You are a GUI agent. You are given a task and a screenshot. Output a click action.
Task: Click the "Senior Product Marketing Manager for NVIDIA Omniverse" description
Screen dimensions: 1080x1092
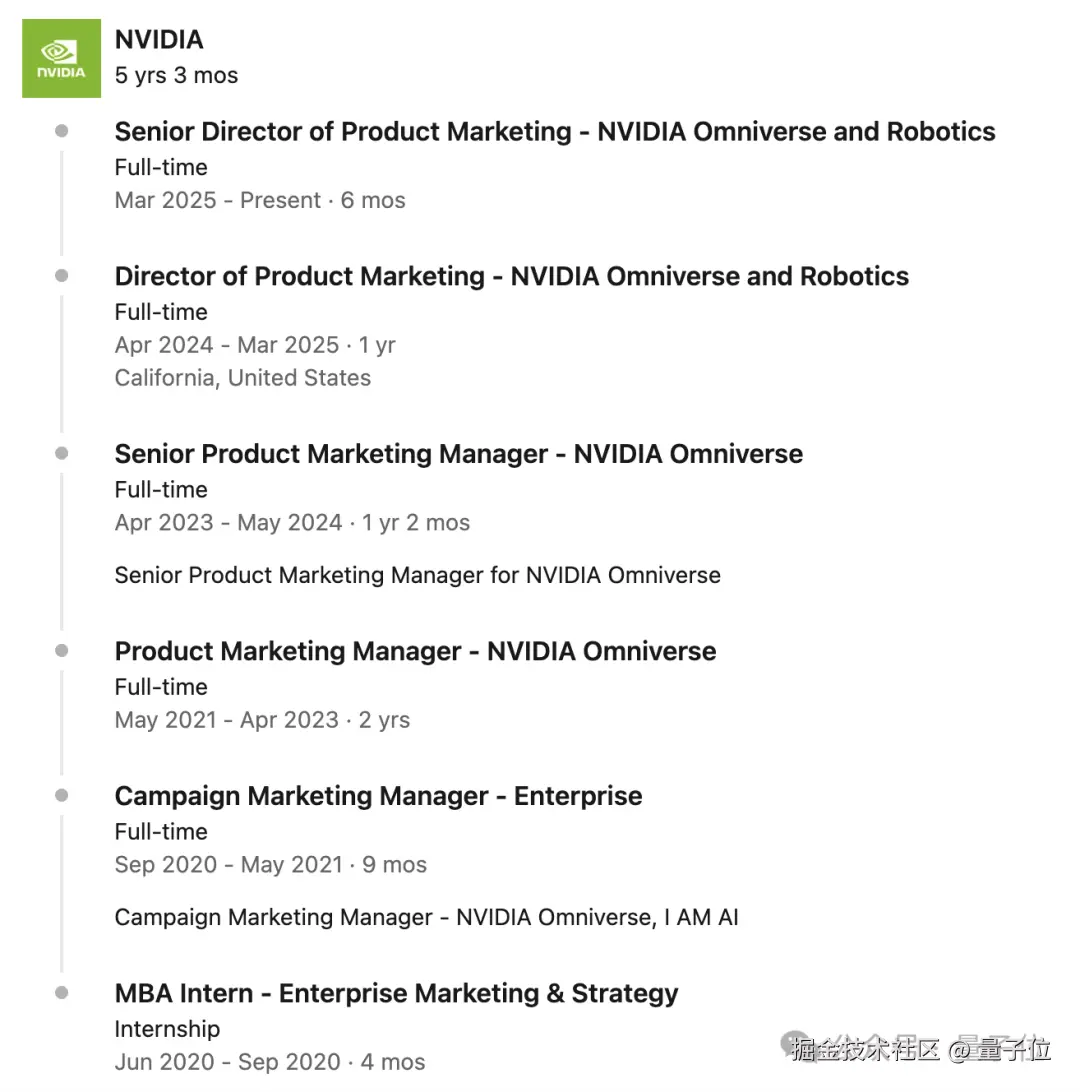pos(417,575)
